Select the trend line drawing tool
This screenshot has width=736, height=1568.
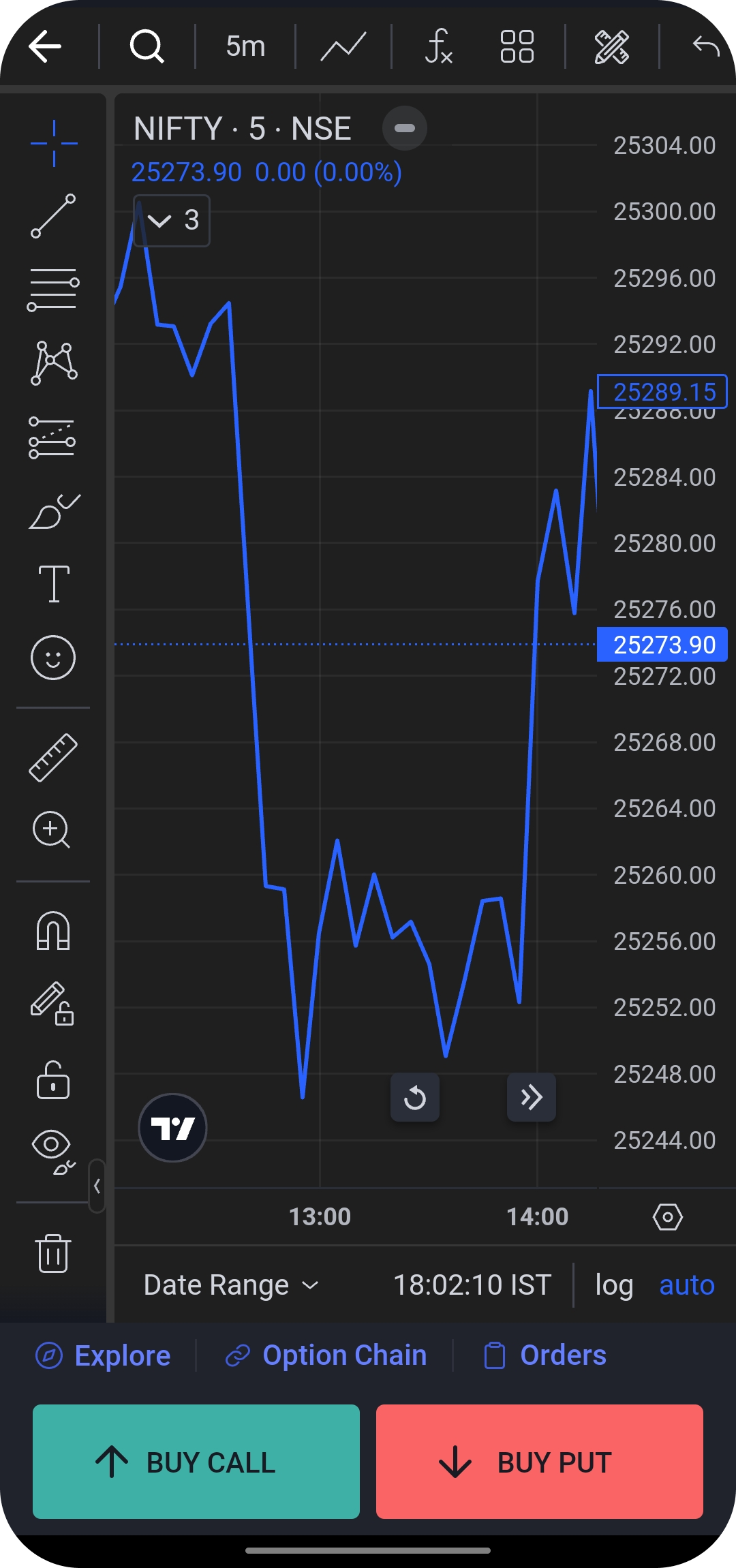[53, 216]
